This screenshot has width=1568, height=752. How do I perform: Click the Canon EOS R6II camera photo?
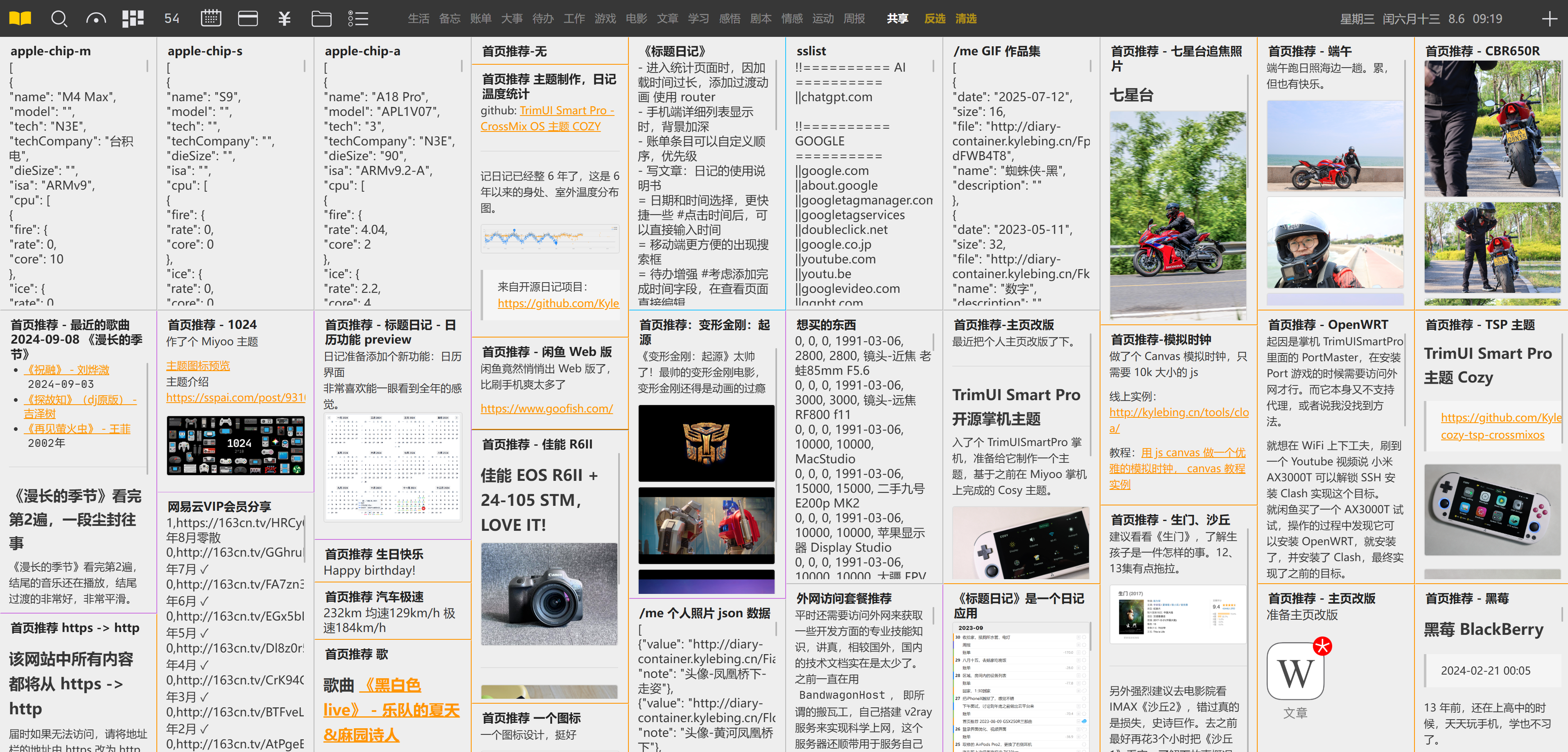[x=549, y=593]
